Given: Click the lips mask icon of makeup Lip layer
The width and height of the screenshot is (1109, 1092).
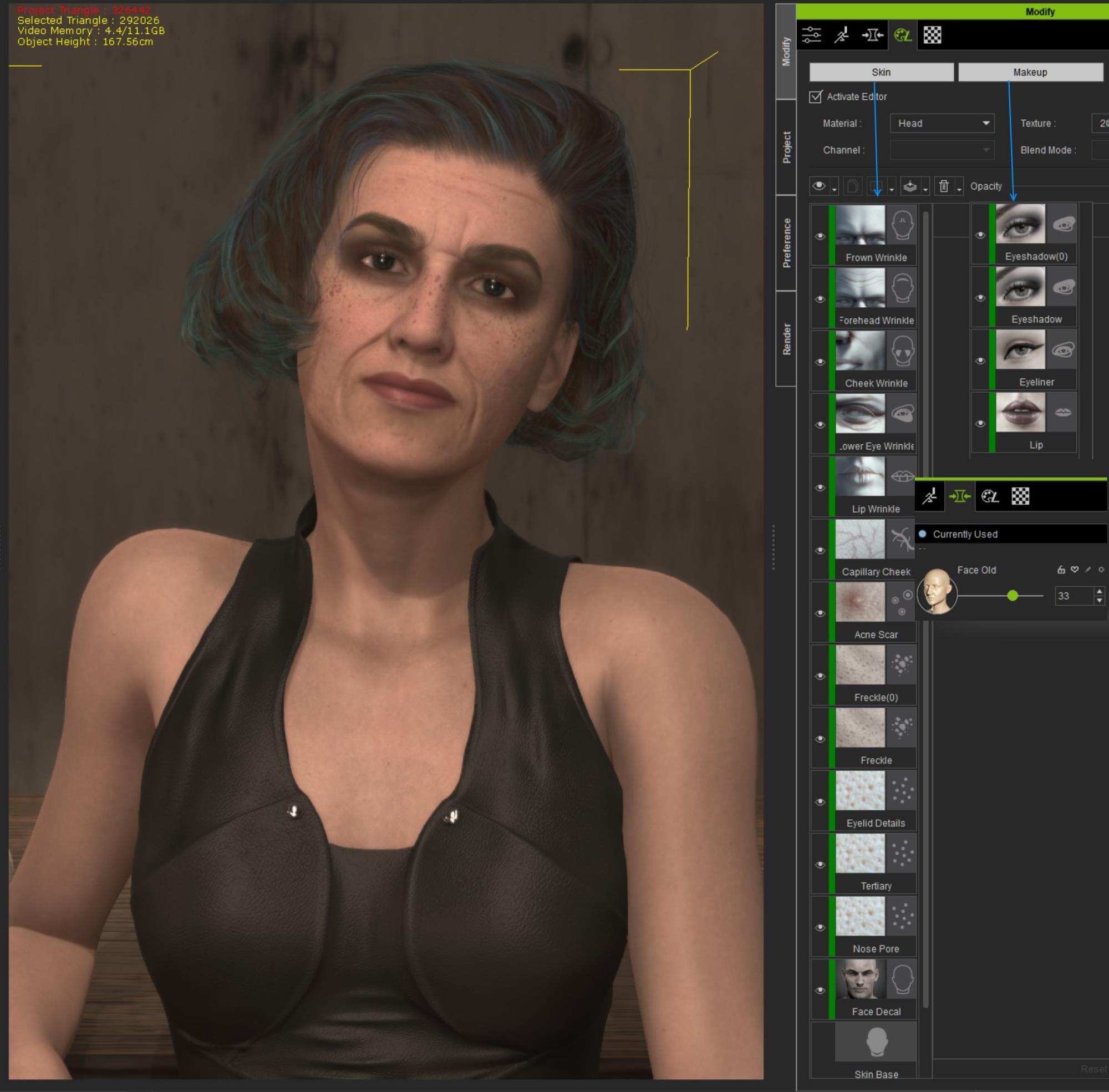Looking at the screenshot, I should click(x=1062, y=413).
